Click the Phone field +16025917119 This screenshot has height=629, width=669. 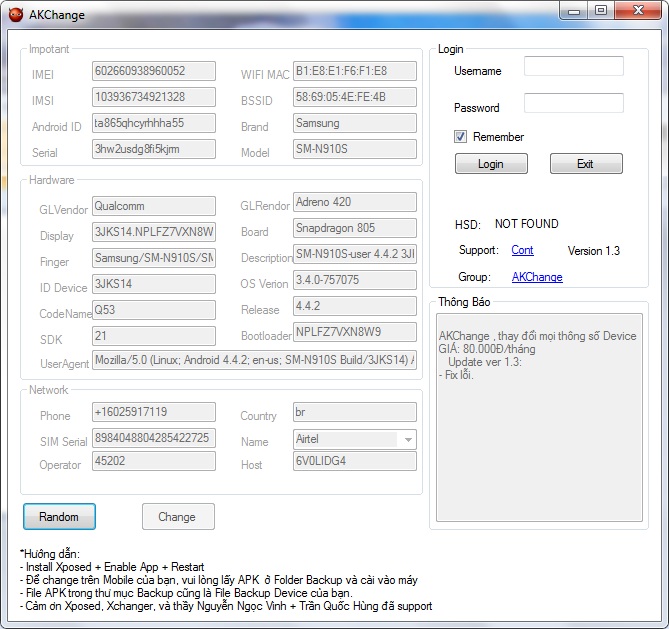(x=154, y=412)
